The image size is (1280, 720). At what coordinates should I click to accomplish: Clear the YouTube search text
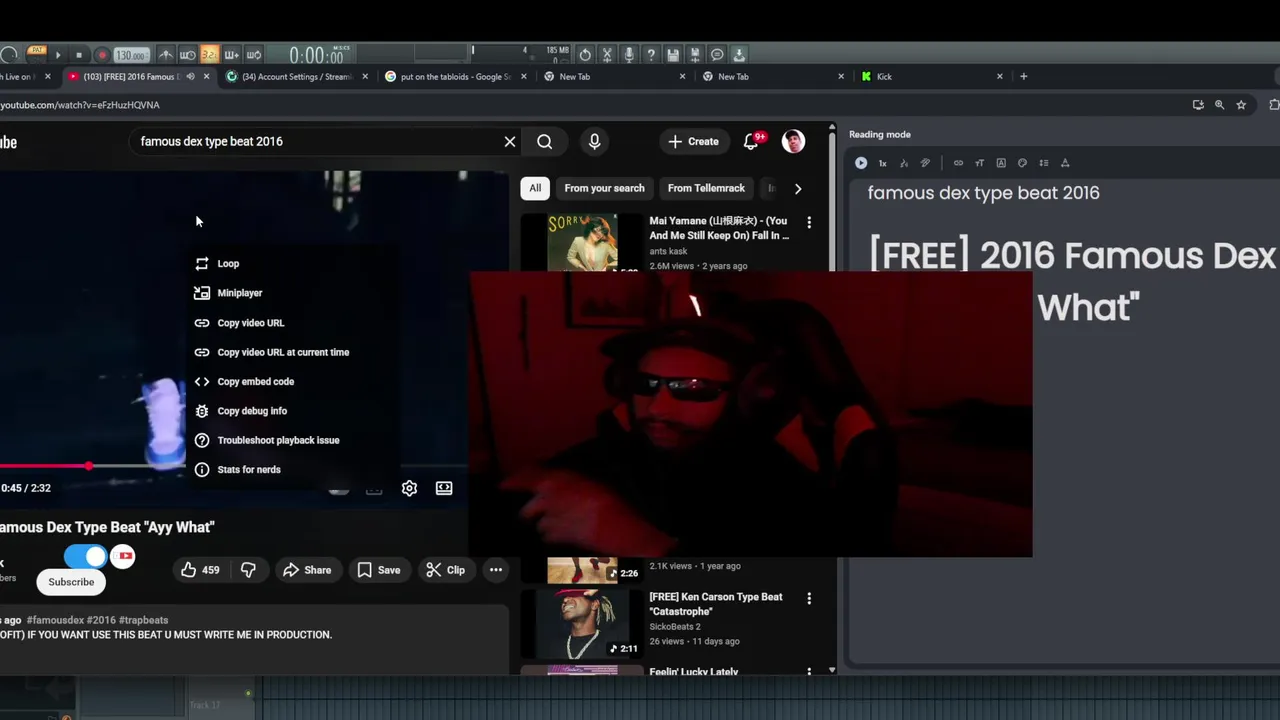pyautogui.click(x=510, y=142)
